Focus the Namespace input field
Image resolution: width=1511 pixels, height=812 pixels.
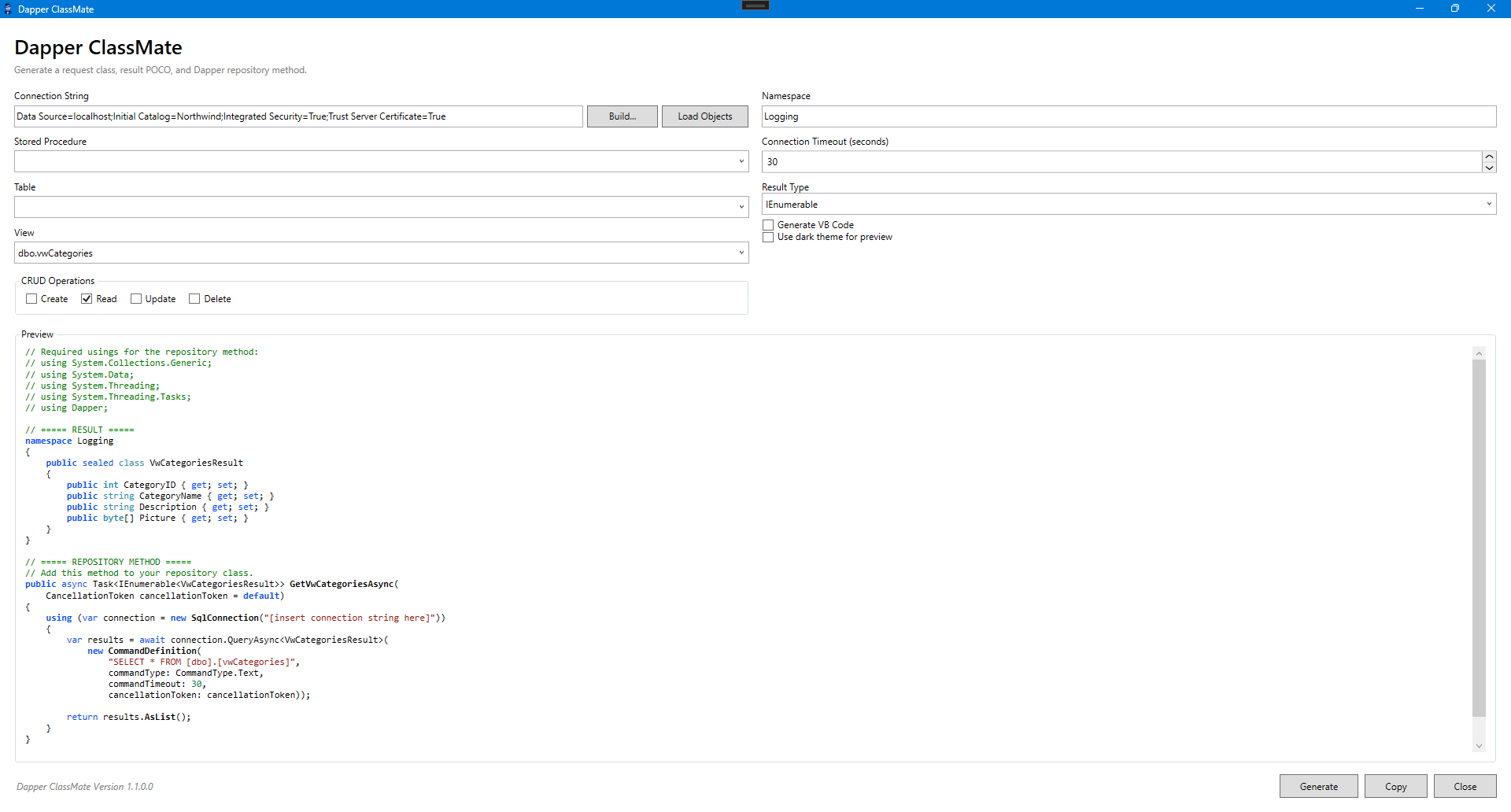point(1129,116)
